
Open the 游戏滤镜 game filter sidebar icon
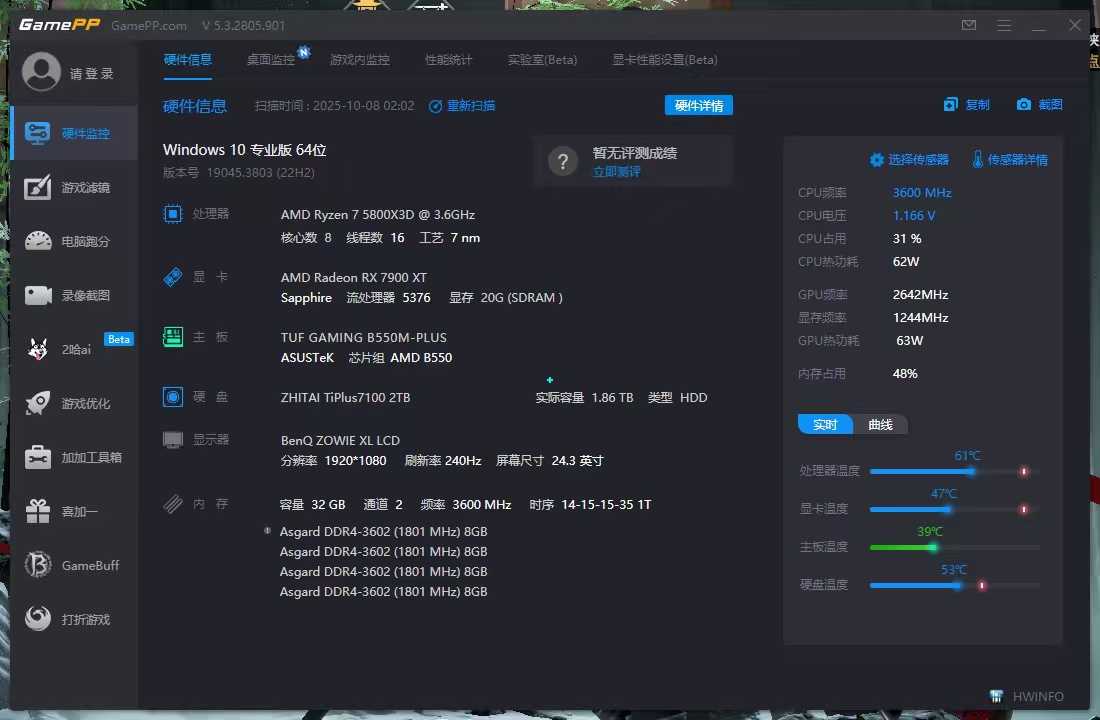pyautogui.click(x=38, y=188)
